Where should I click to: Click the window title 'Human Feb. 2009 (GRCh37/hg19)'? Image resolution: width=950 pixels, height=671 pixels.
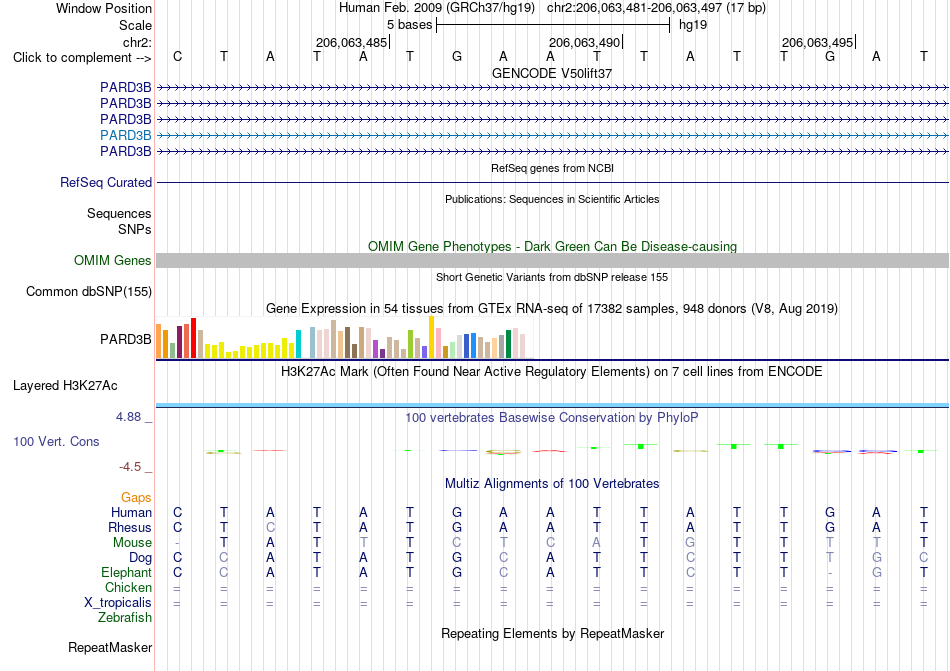click(x=437, y=8)
